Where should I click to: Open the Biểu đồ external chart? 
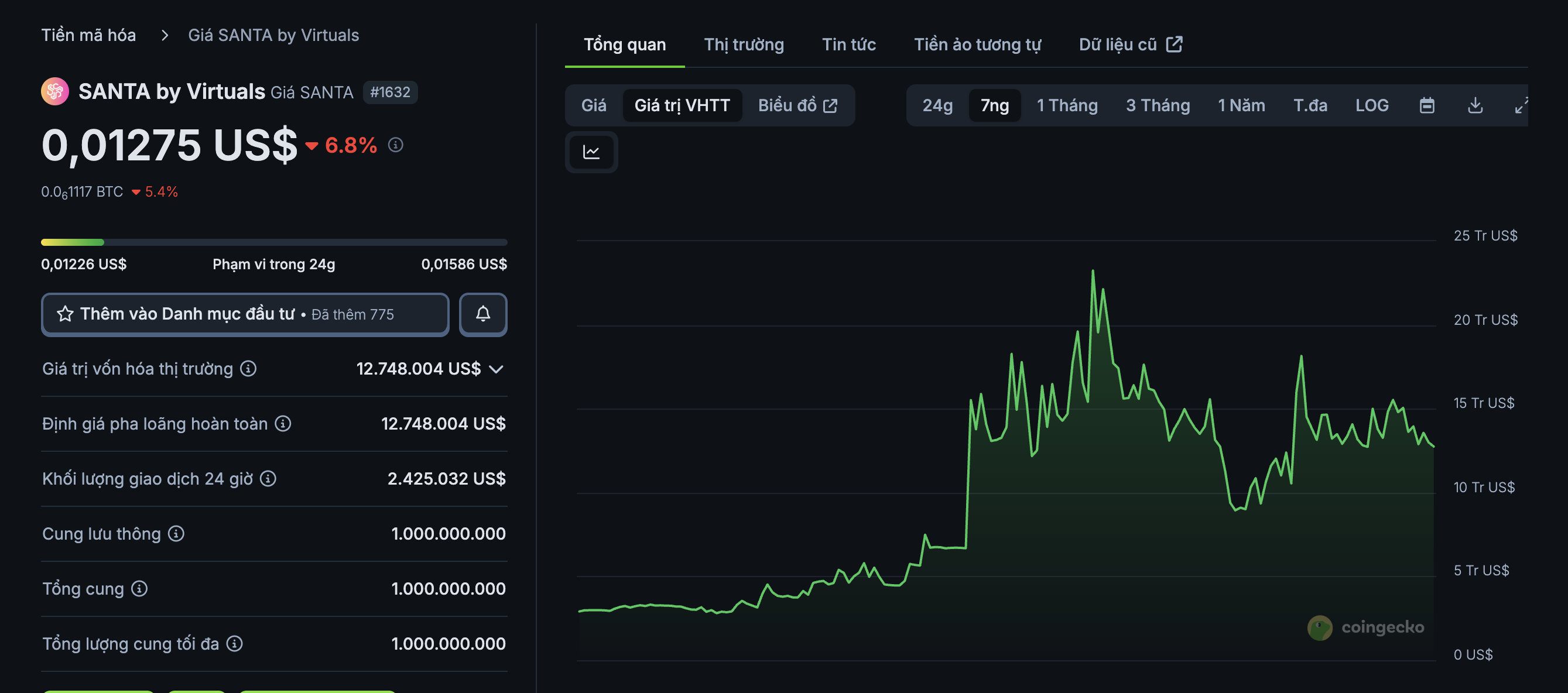point(797,105)
